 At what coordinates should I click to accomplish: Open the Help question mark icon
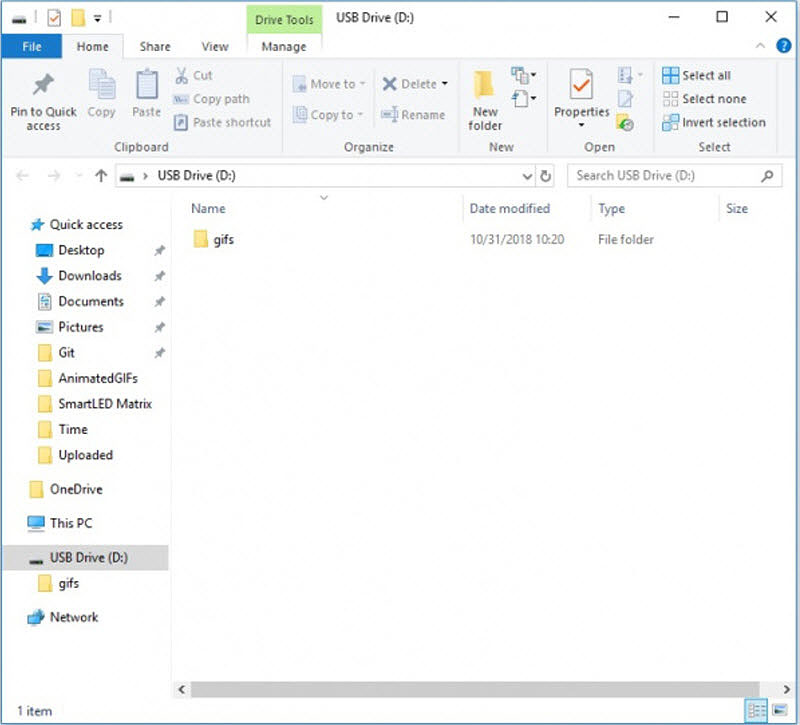pos(782,46)
